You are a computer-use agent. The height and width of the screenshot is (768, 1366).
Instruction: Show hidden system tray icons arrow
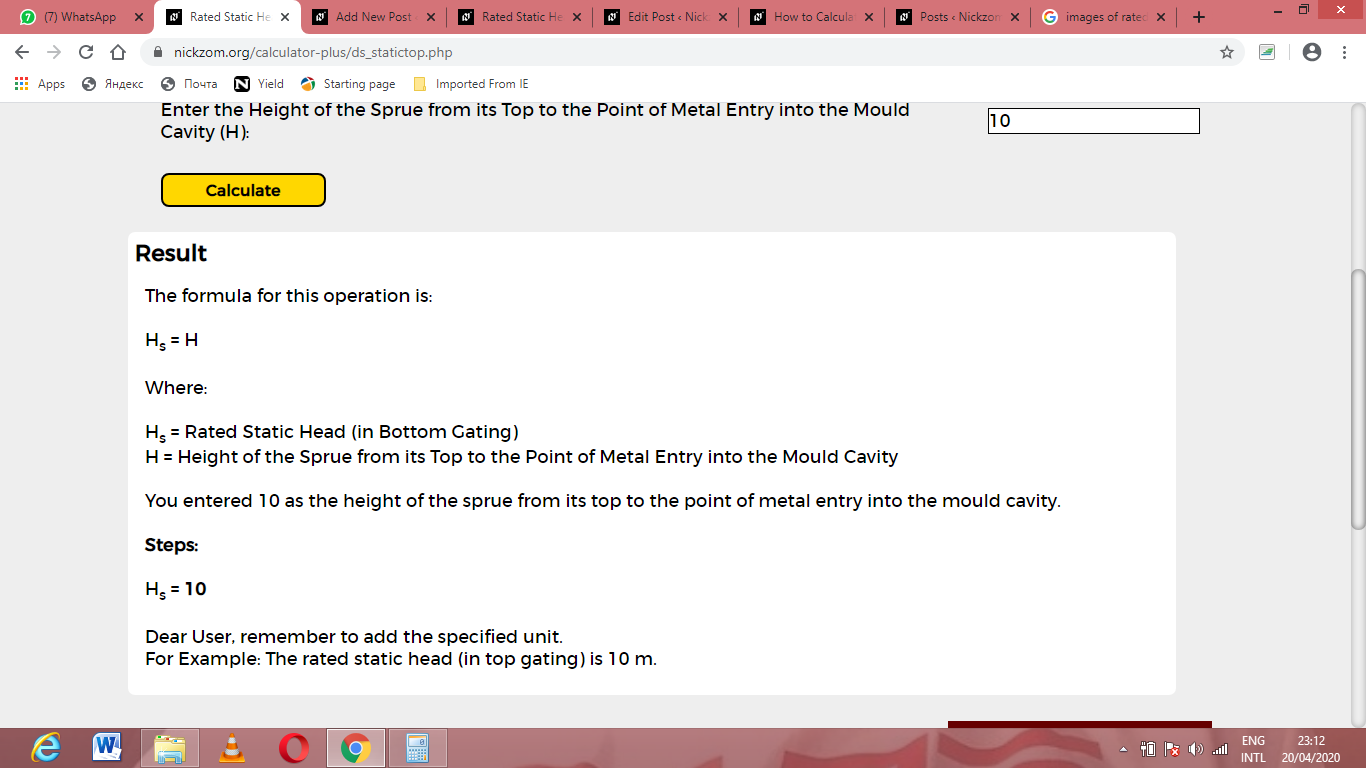click(1124, 749)
